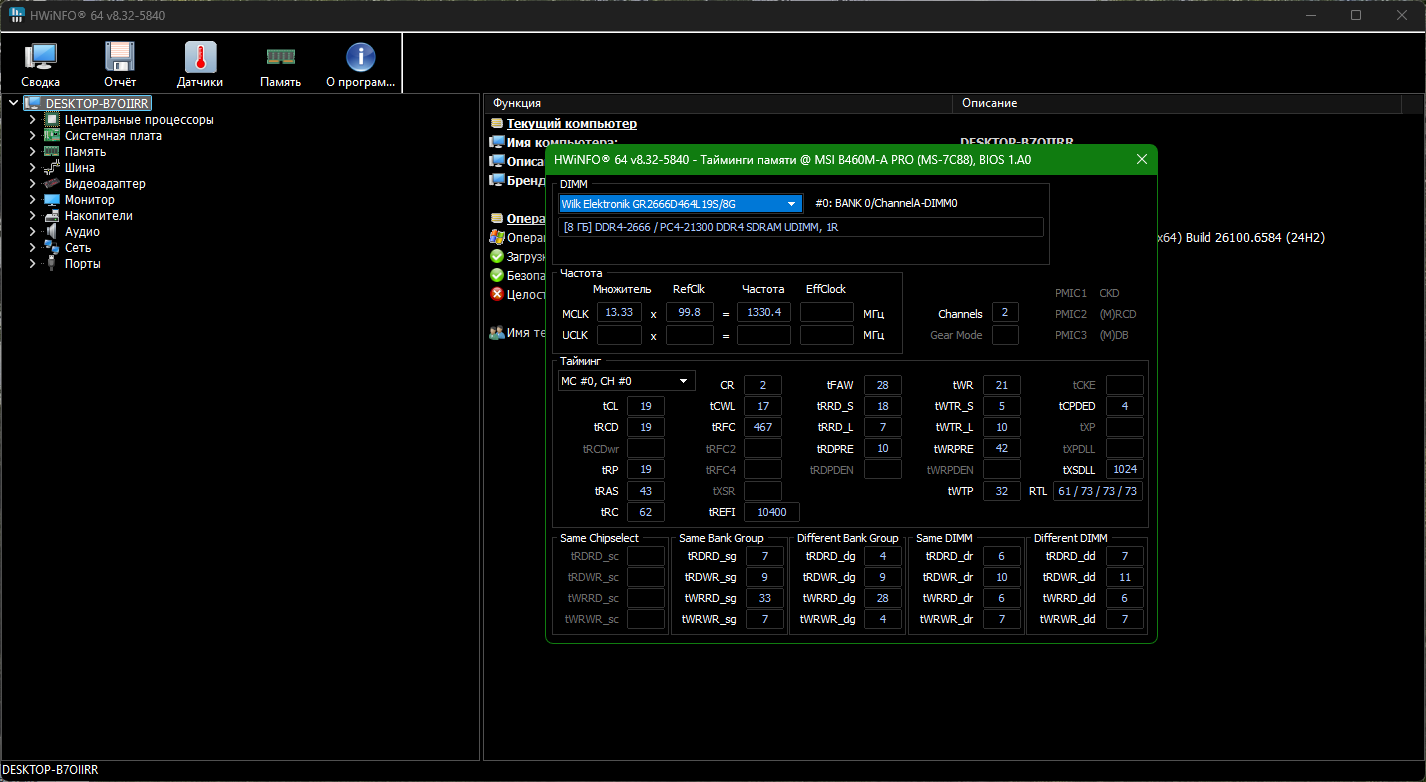Click the Функция column header
The height and width of the screenshot is (782, 1426).
[x=717, y=103]
